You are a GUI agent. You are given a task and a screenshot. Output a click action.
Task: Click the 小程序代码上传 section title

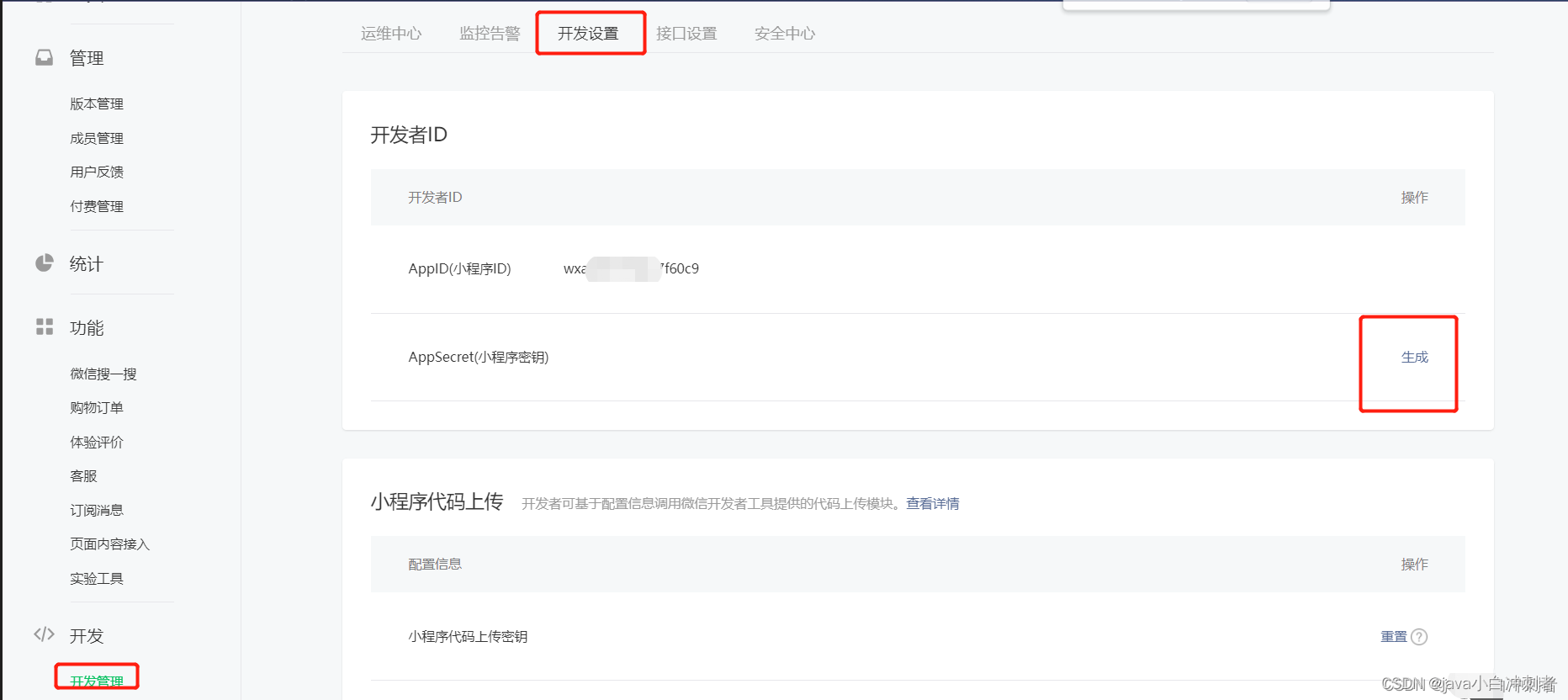click(x=437, y=502)
